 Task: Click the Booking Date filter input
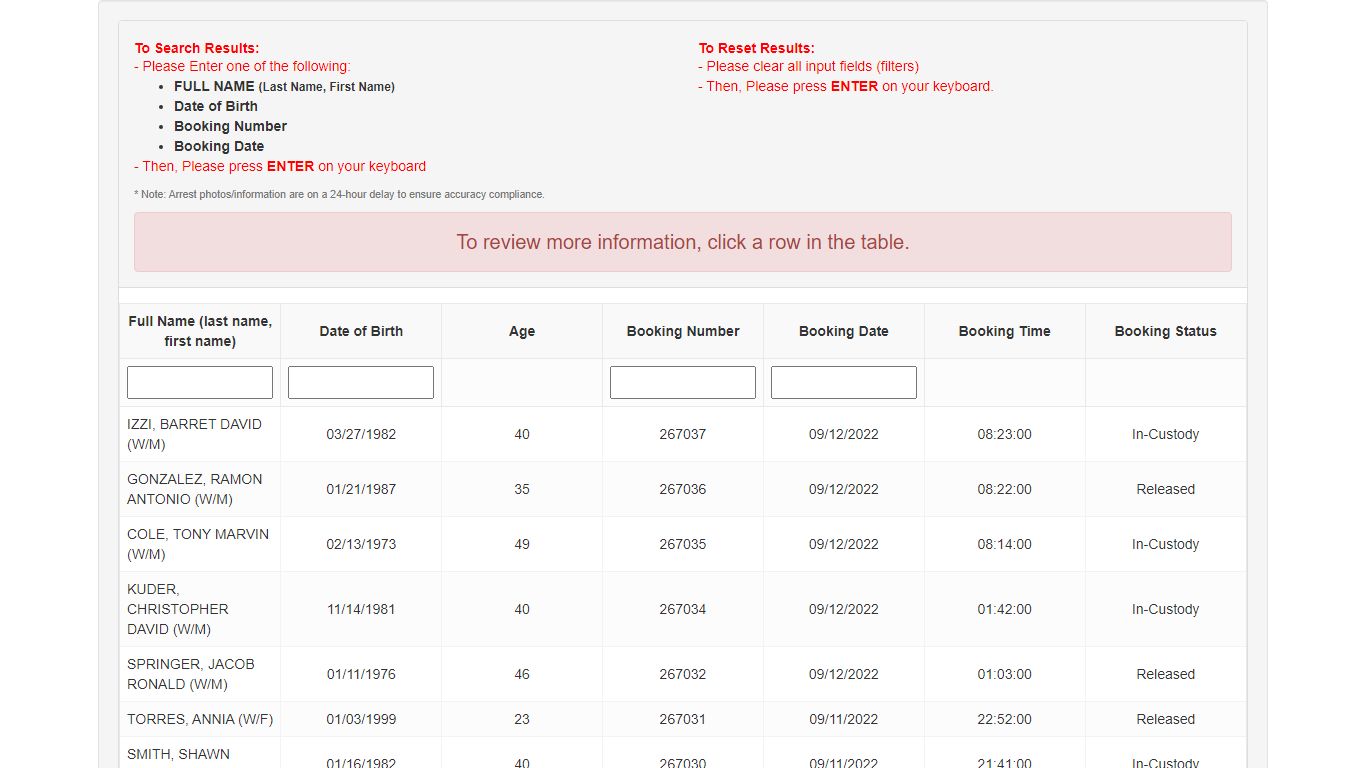pos(844,382)
